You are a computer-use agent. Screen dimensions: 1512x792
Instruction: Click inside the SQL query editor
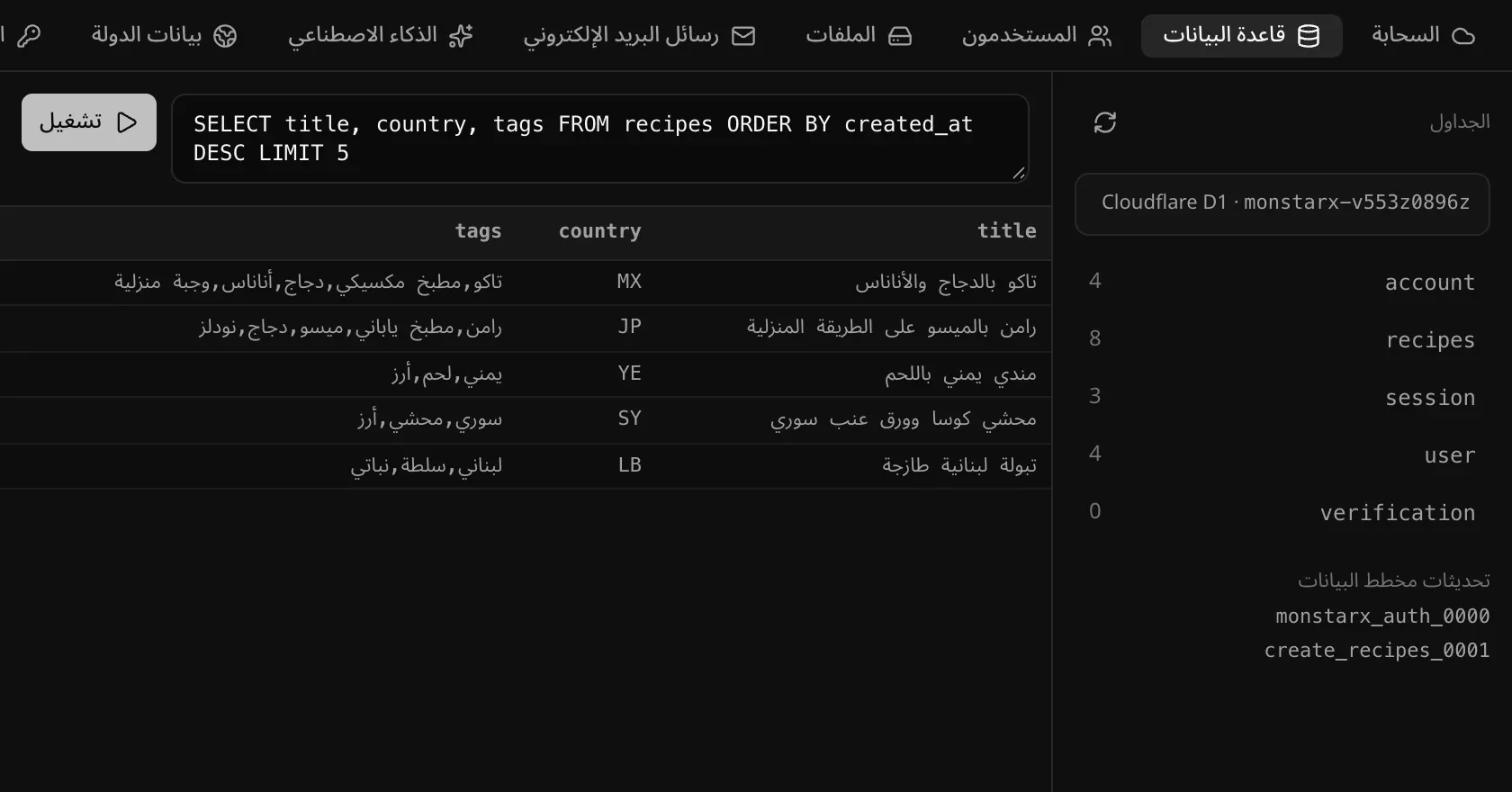600,139
